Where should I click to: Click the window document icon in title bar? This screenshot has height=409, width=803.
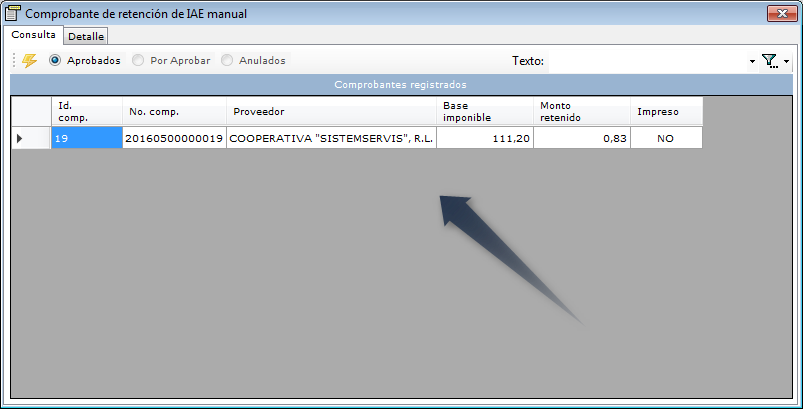point(12,14)
